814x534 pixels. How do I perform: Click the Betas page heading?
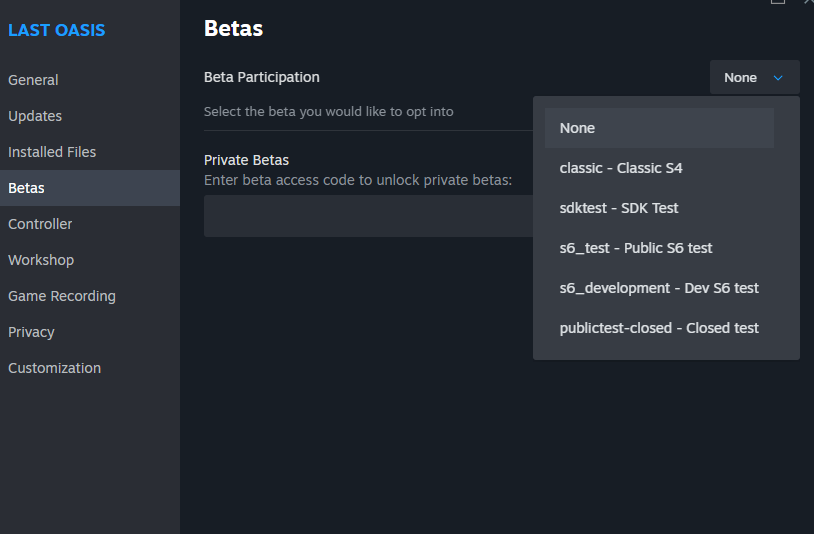(234, 29)
